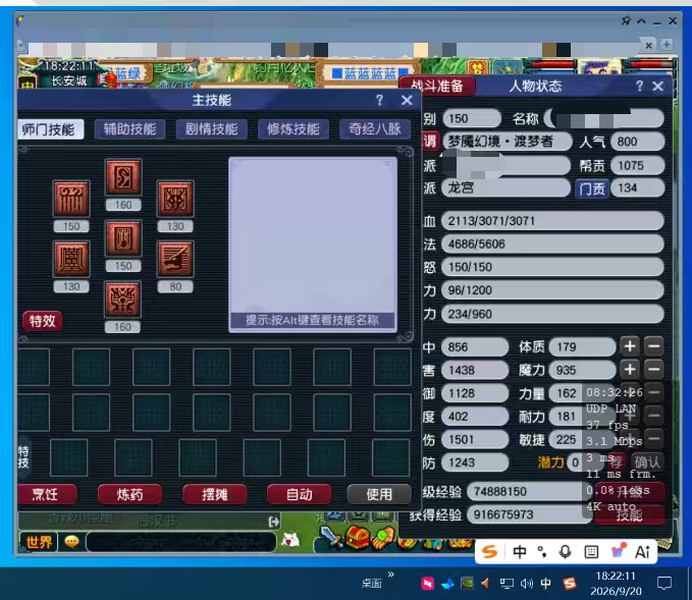The height and width of the screenshot is (600, 692).
Task: Select the level 80 skill icon
Action: pyautogui.click(x=175, y=259)
